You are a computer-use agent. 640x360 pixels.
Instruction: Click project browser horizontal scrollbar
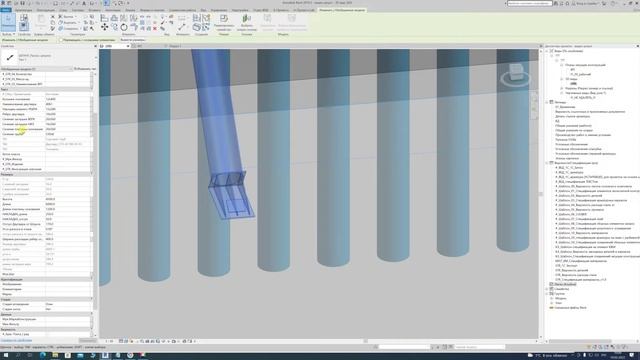[580, 341]
